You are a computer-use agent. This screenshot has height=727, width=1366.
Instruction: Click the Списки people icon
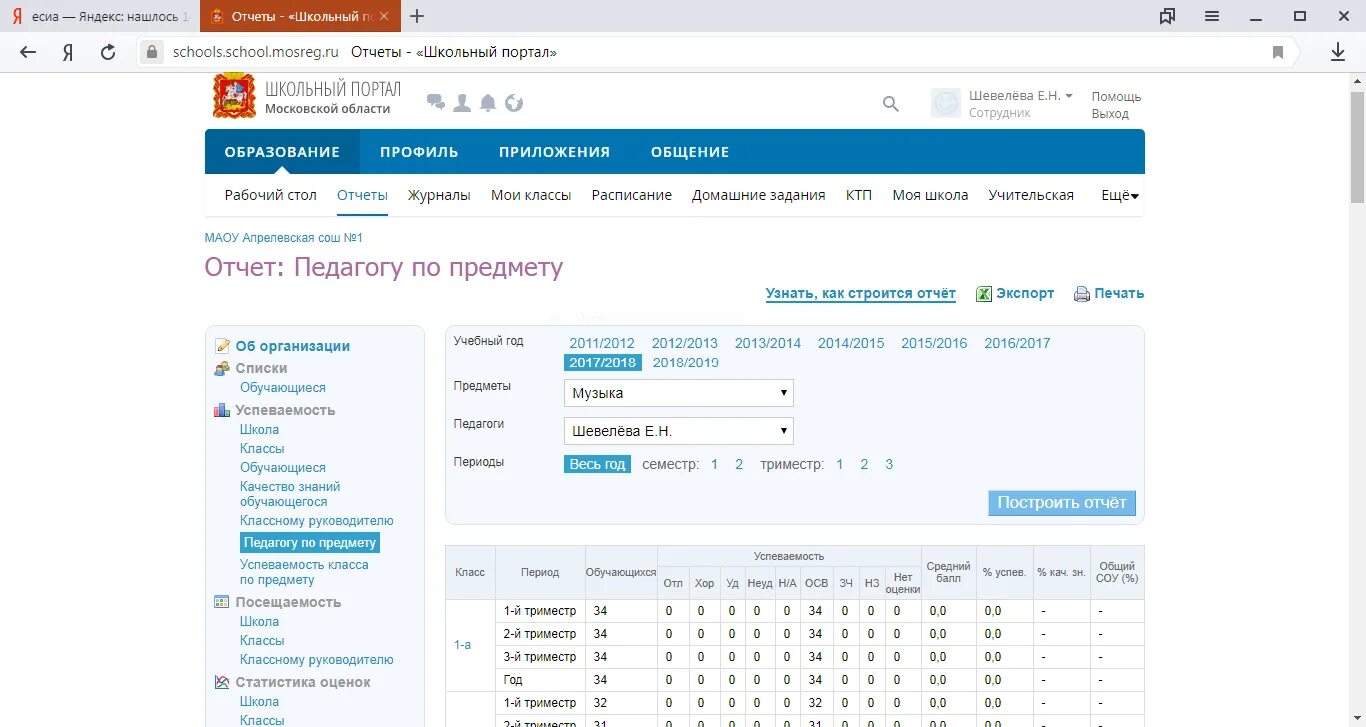point(222,368)
